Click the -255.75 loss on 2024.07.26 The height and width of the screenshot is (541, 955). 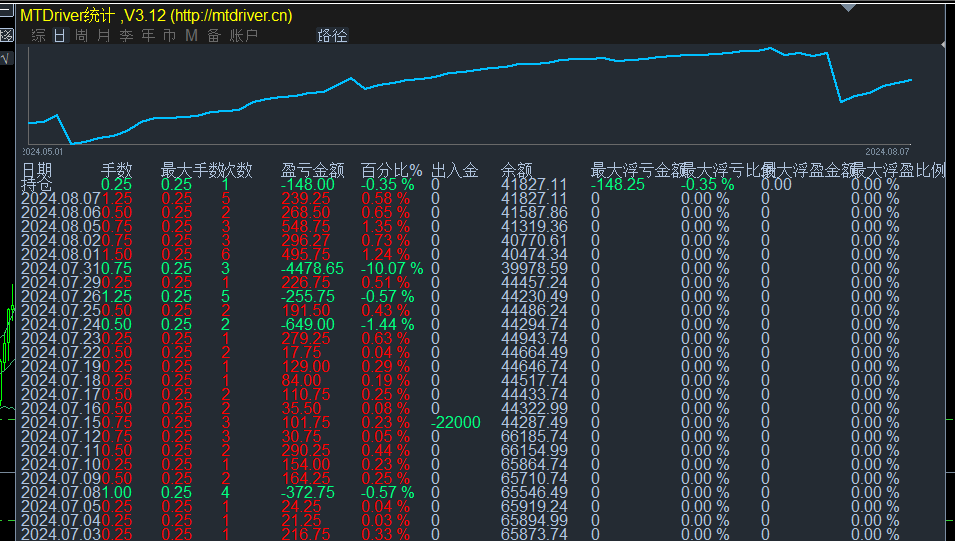pos(308,297)
